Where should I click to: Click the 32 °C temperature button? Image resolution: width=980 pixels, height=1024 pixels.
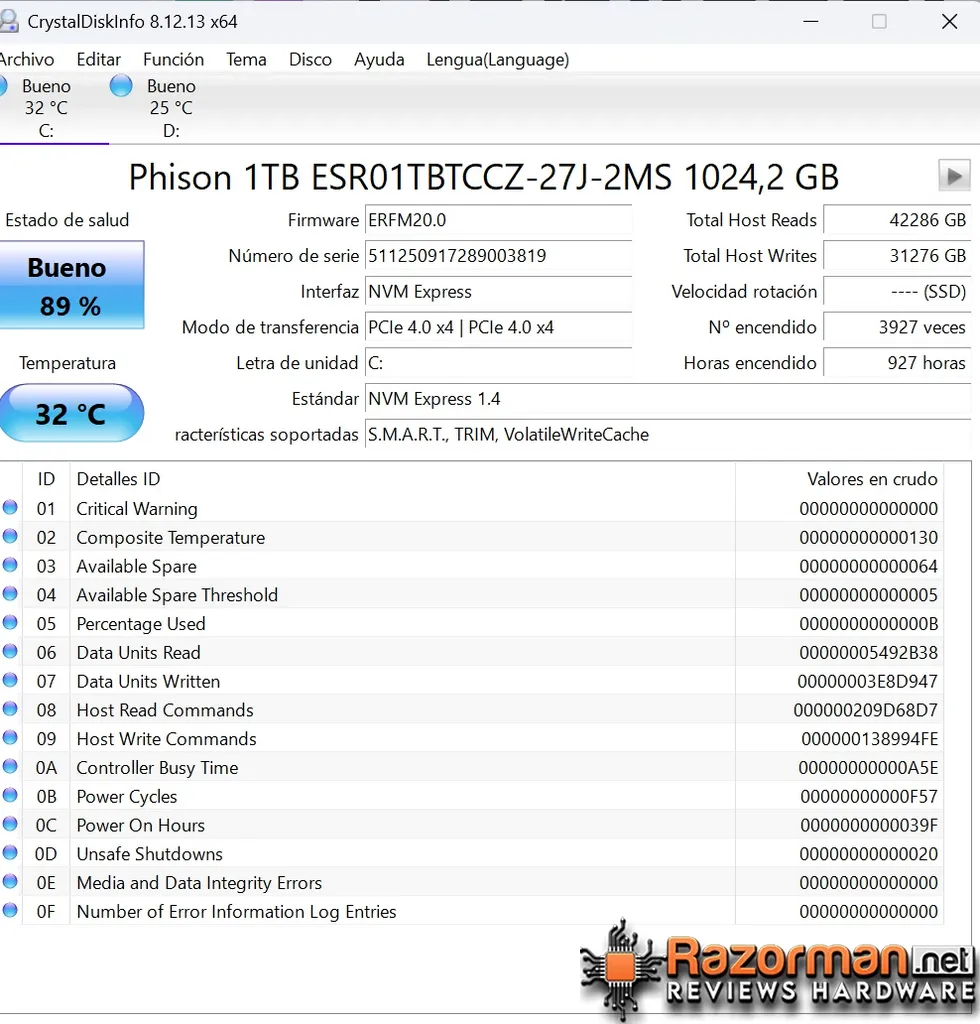pyautogui.click(x=71, y=413)
